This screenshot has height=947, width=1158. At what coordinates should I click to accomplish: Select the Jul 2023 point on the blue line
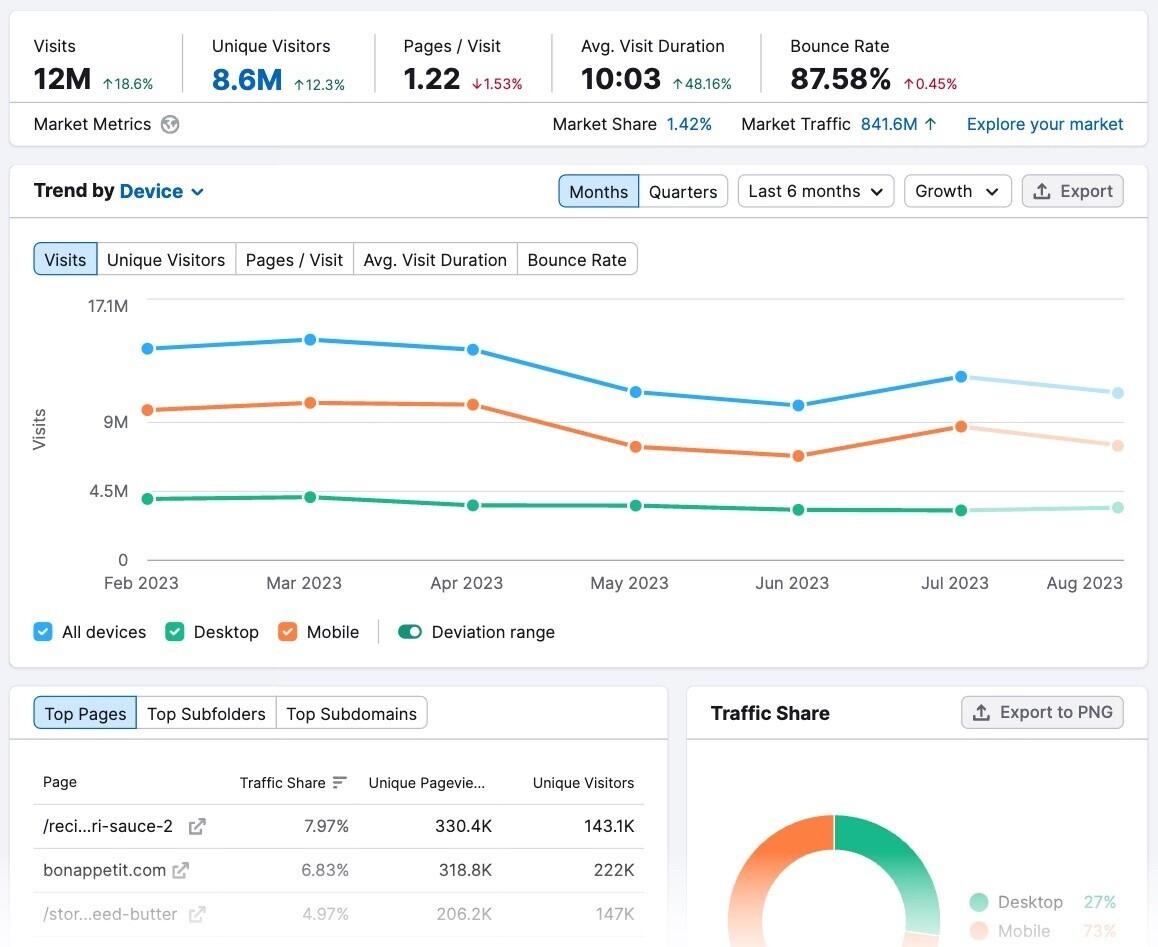click(x=960, y=377)
